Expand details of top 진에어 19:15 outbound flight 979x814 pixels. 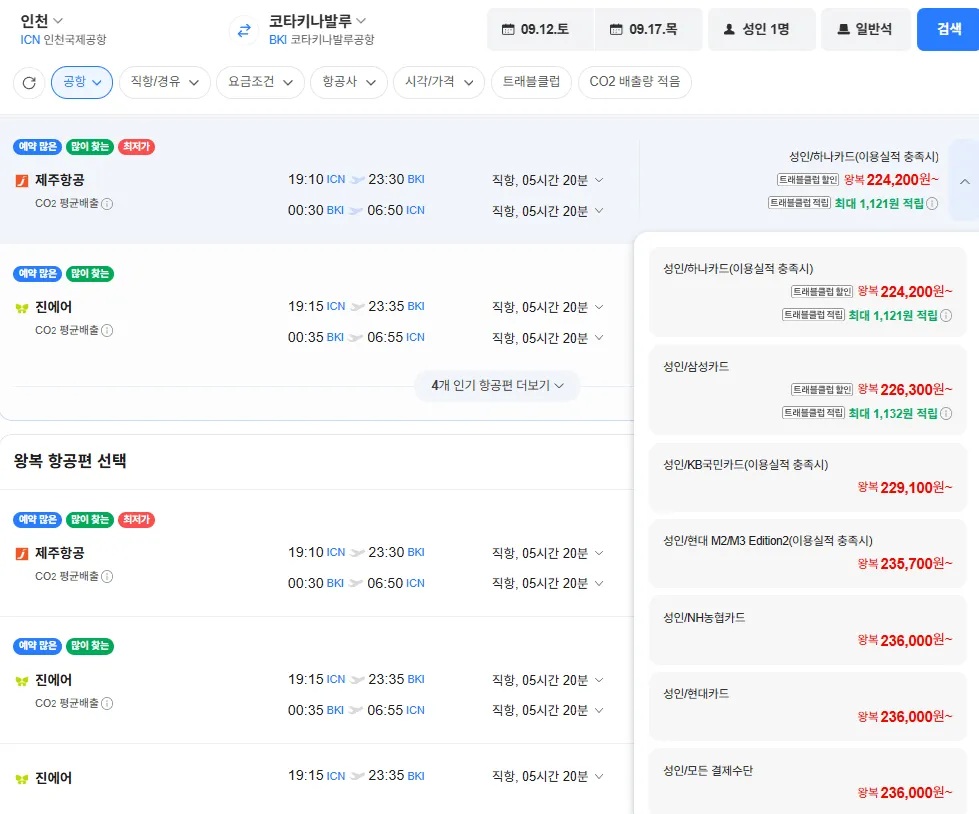(599, 307)
